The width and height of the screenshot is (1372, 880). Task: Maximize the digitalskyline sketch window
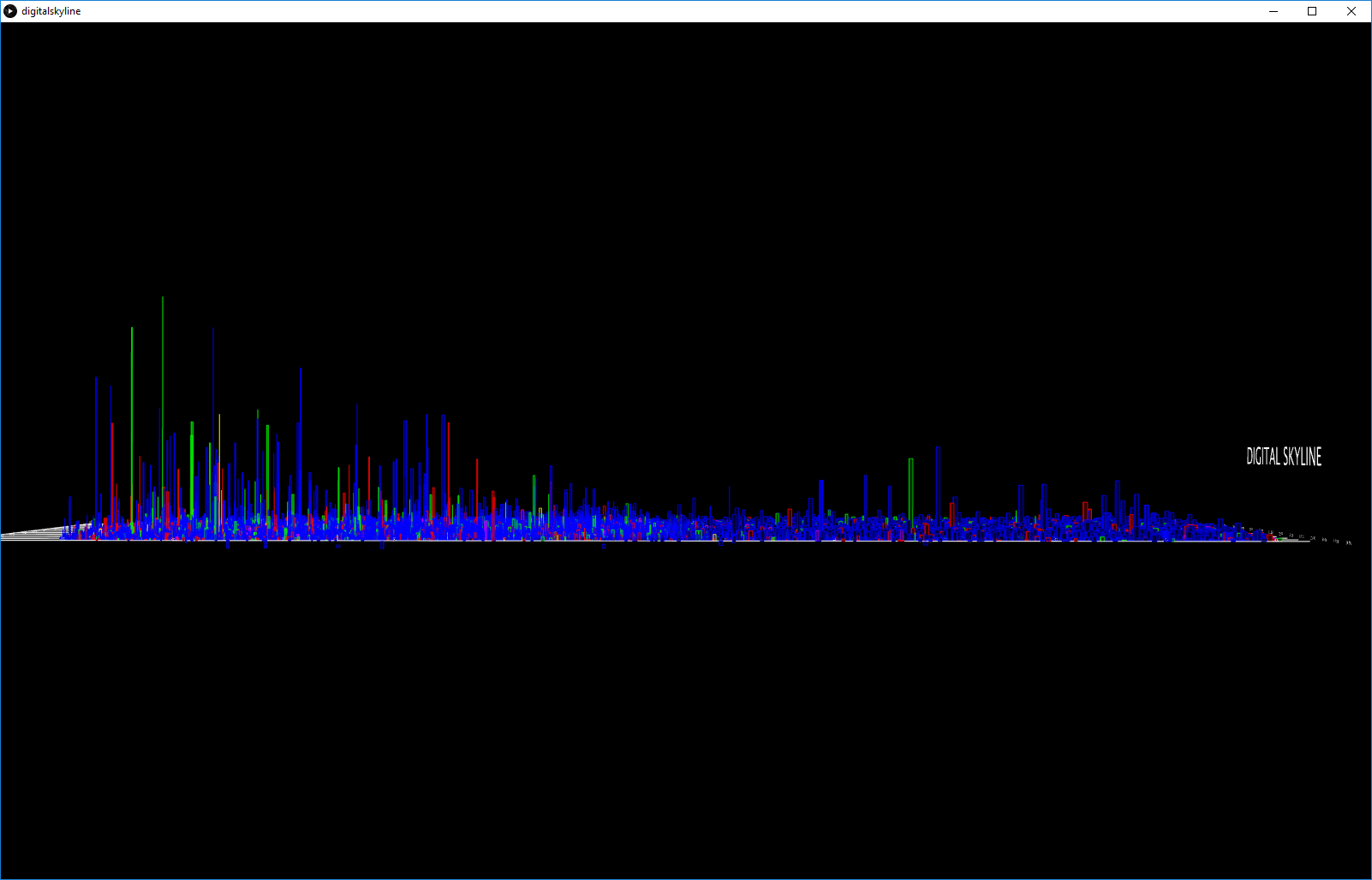click(x=1311, y=11)
